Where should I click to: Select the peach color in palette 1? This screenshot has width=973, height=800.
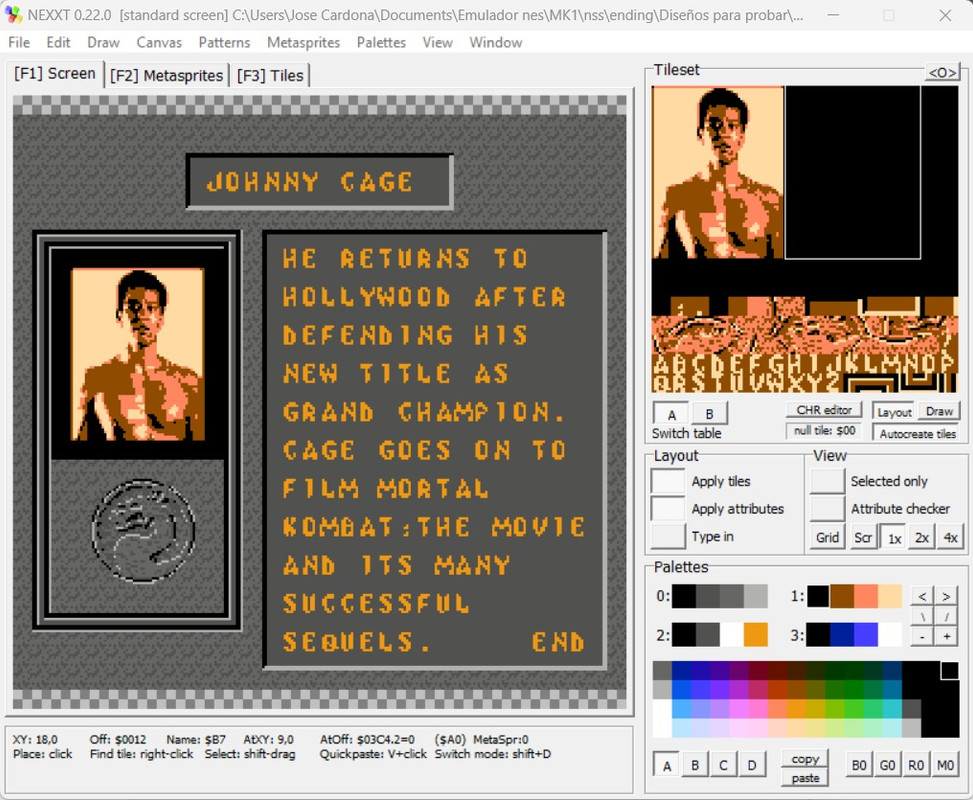(890, 596)
